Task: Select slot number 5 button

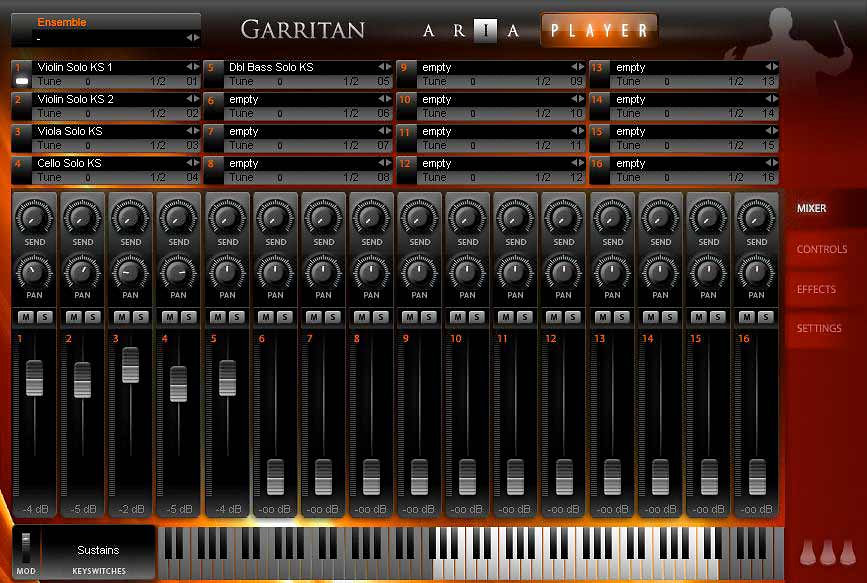Action: (x=213, y=75)
